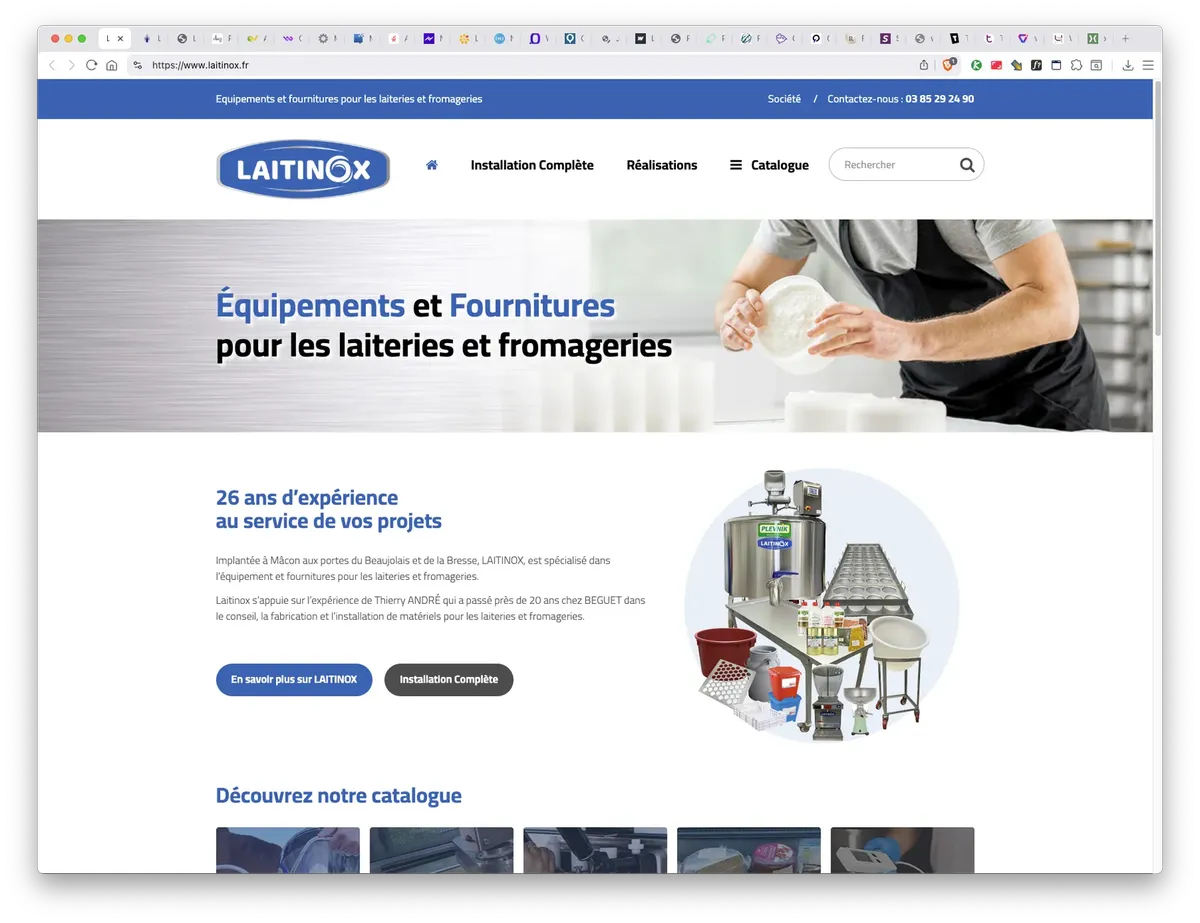
Task: Open the first catalogue thumbnail
Action: coord(288,850)
